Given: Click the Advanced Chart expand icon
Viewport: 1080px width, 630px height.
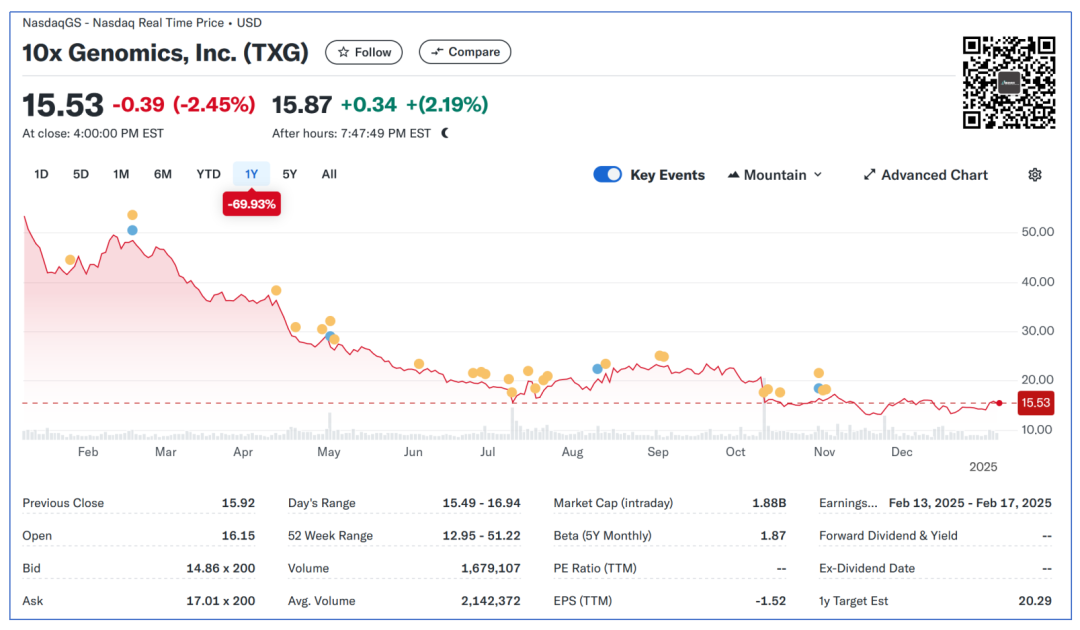Looking at the screenshot, I should tap(869, 175).
